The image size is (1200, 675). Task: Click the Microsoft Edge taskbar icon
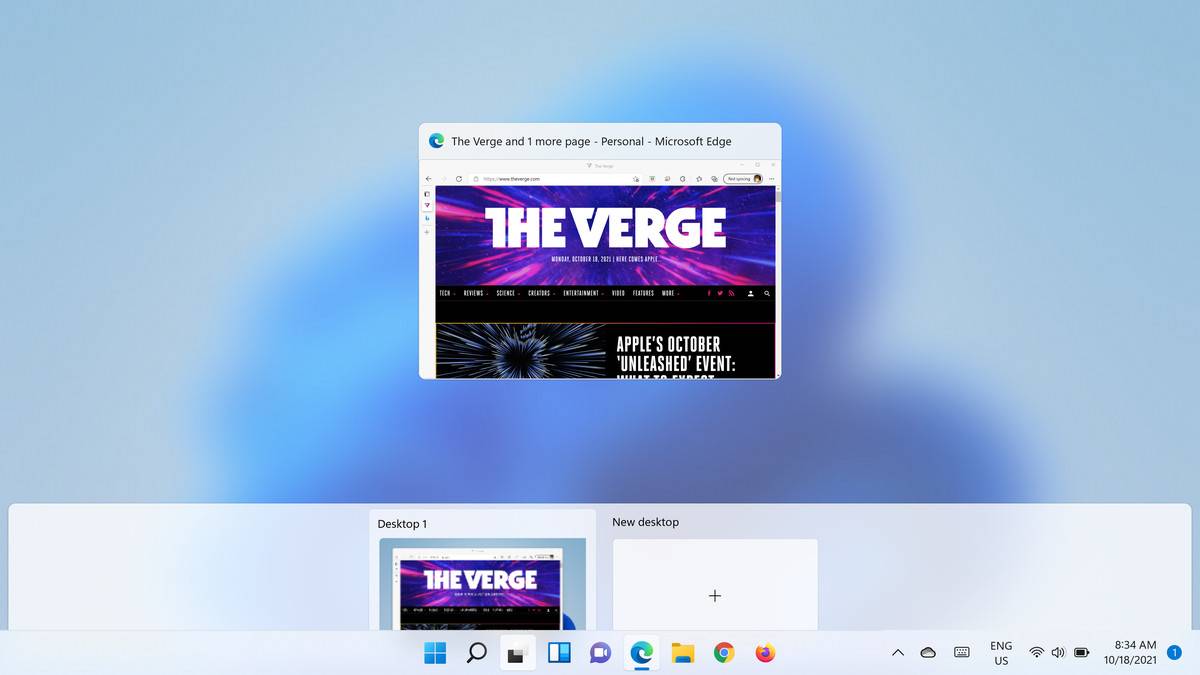641,653
